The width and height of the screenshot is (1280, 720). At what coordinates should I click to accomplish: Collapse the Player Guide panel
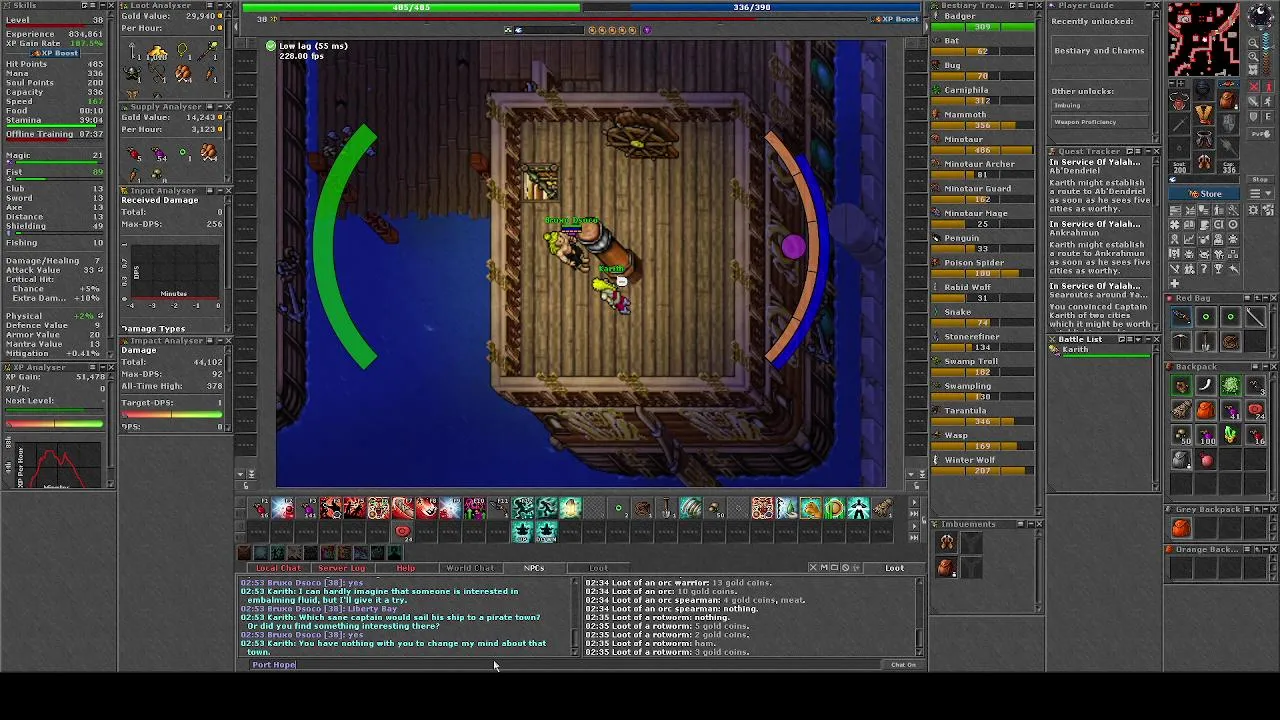pyautogui.click(x=1148, y=5)
